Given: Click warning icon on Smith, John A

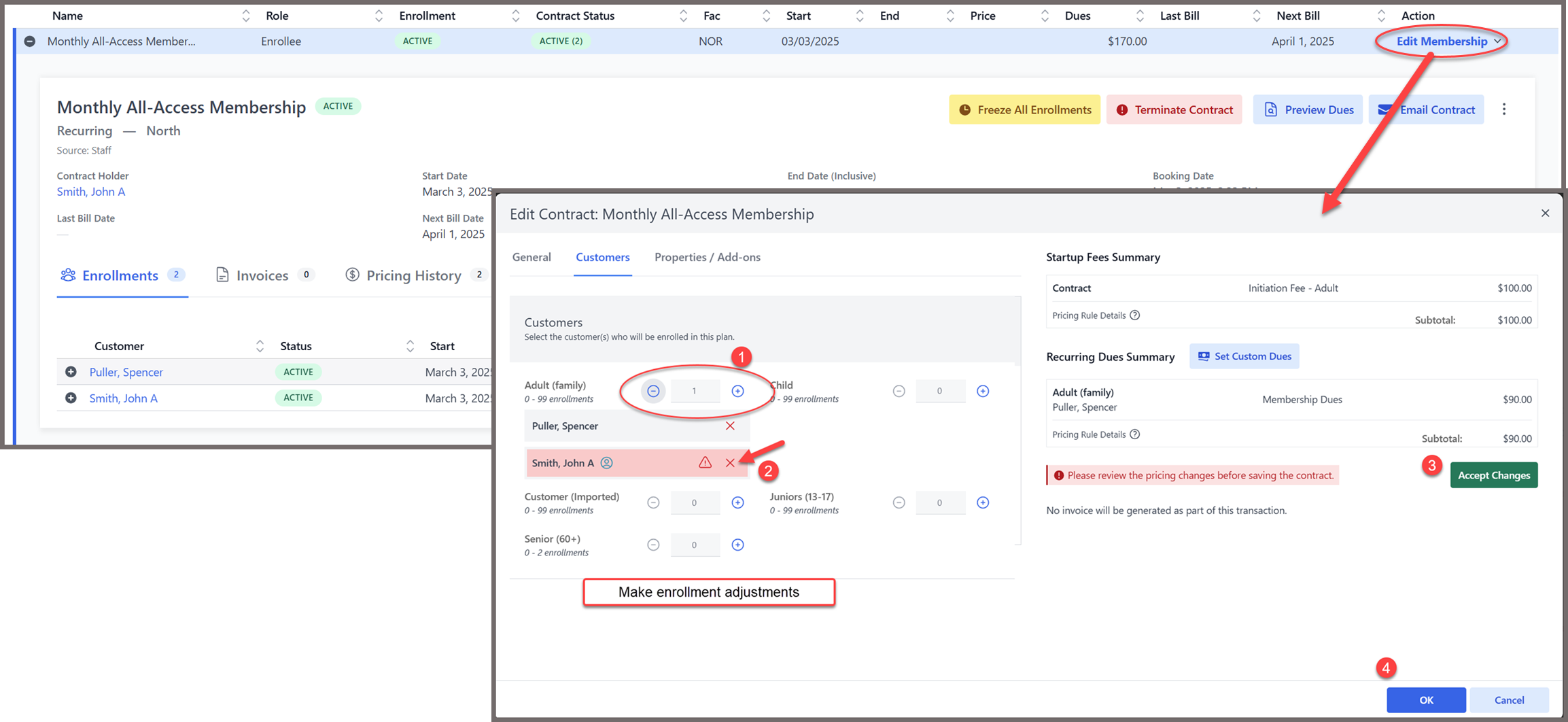Looking at the screenshot, I should click(705, 463).
